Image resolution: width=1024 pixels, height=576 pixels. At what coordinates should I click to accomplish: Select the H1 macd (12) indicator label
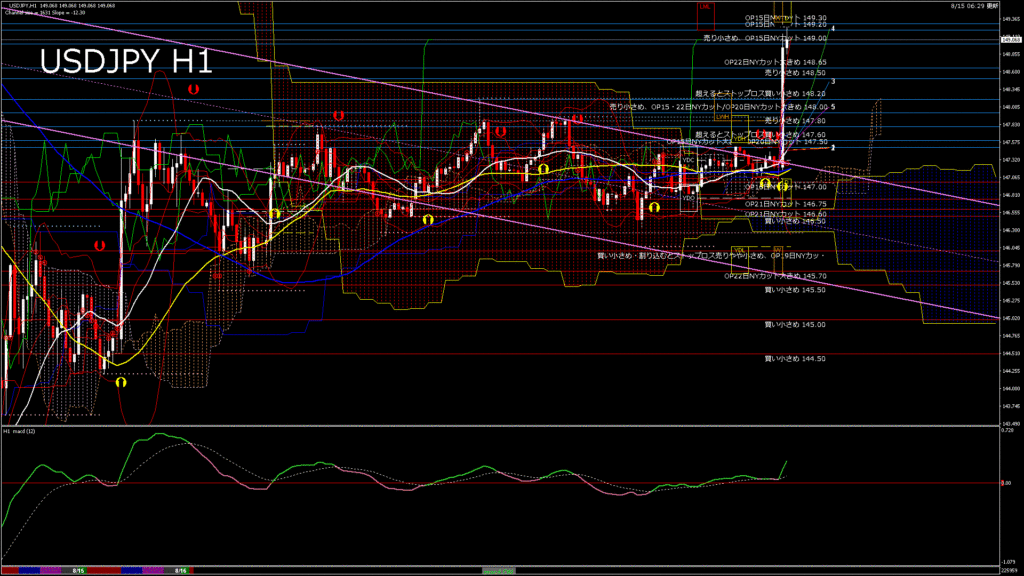coord(21,431)
